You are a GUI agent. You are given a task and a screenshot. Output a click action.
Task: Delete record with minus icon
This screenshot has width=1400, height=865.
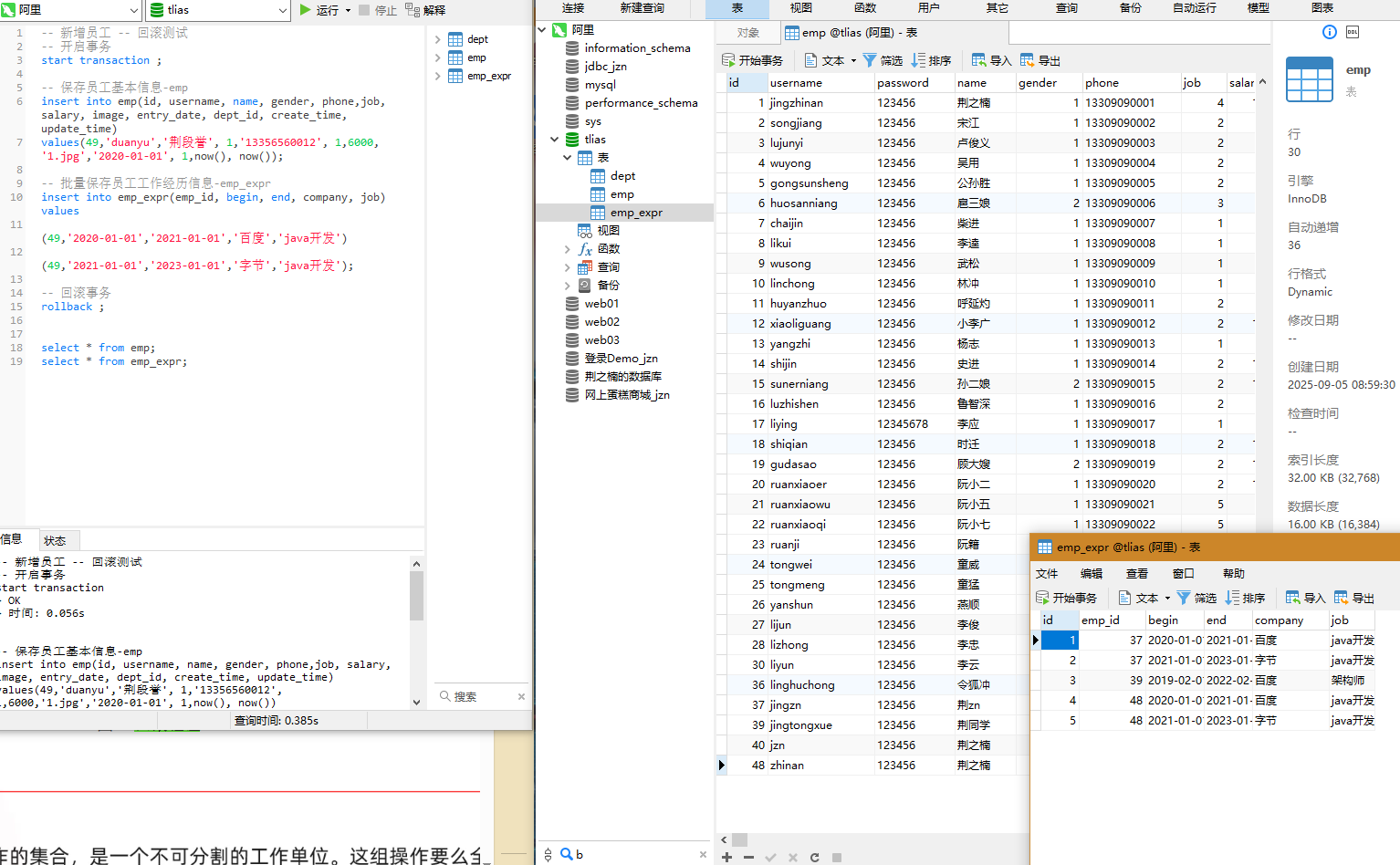click(748, 858)
